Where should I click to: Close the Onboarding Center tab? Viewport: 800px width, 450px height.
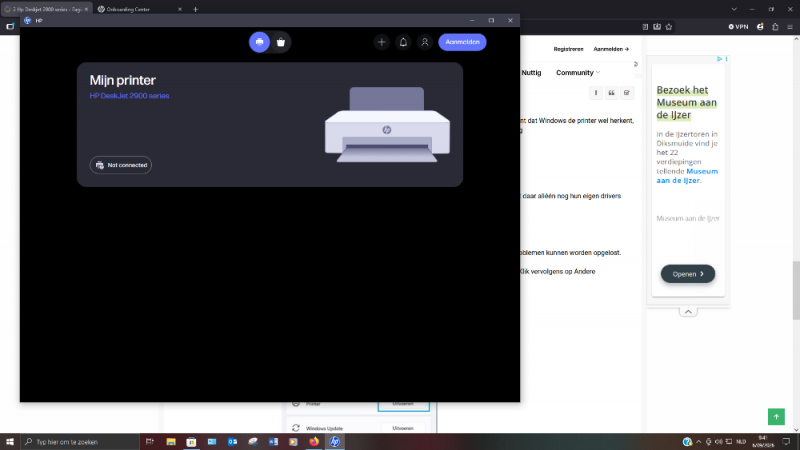click(x=180, y=9)
